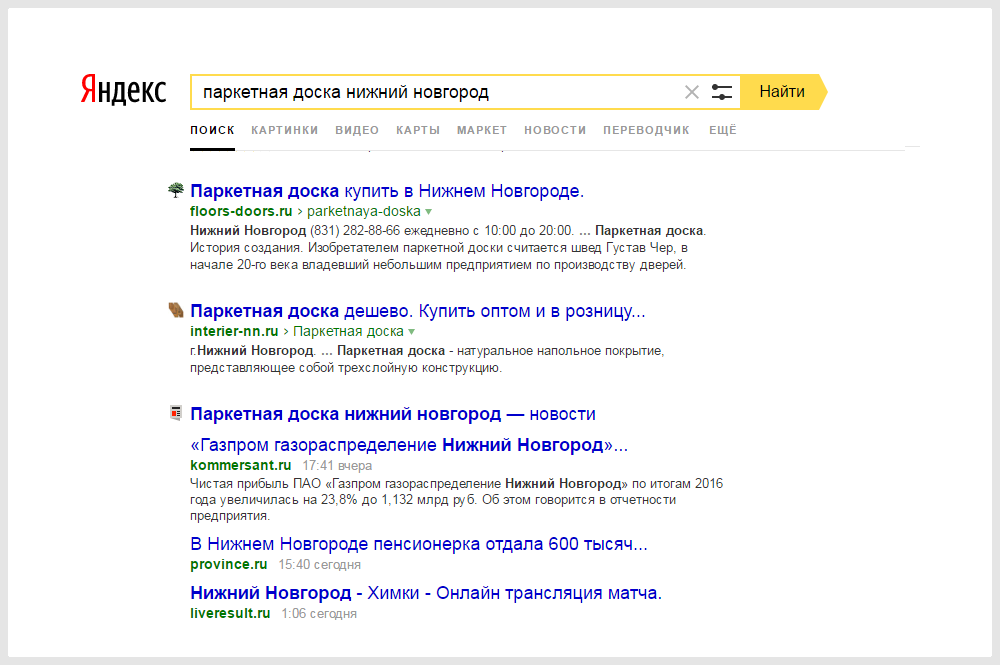Switch to the Видео tab
The width and height of the screenshot is (1000, 665).
(x=357, y=130)
